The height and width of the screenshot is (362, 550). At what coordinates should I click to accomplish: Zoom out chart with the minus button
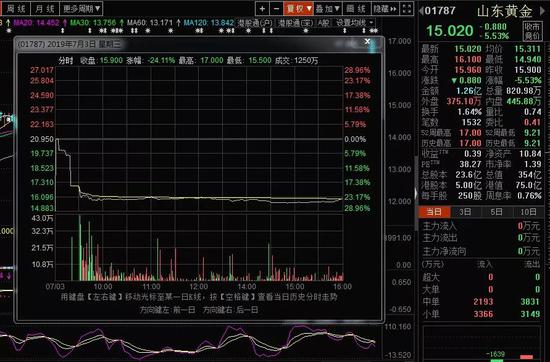tap(276, 9)
